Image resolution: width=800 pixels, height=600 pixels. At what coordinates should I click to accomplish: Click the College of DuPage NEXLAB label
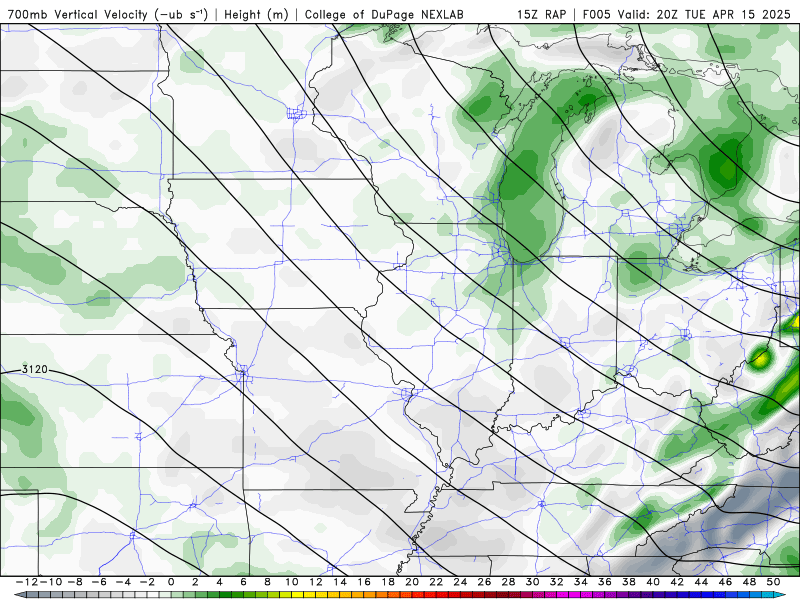click(x=384, y=14)
